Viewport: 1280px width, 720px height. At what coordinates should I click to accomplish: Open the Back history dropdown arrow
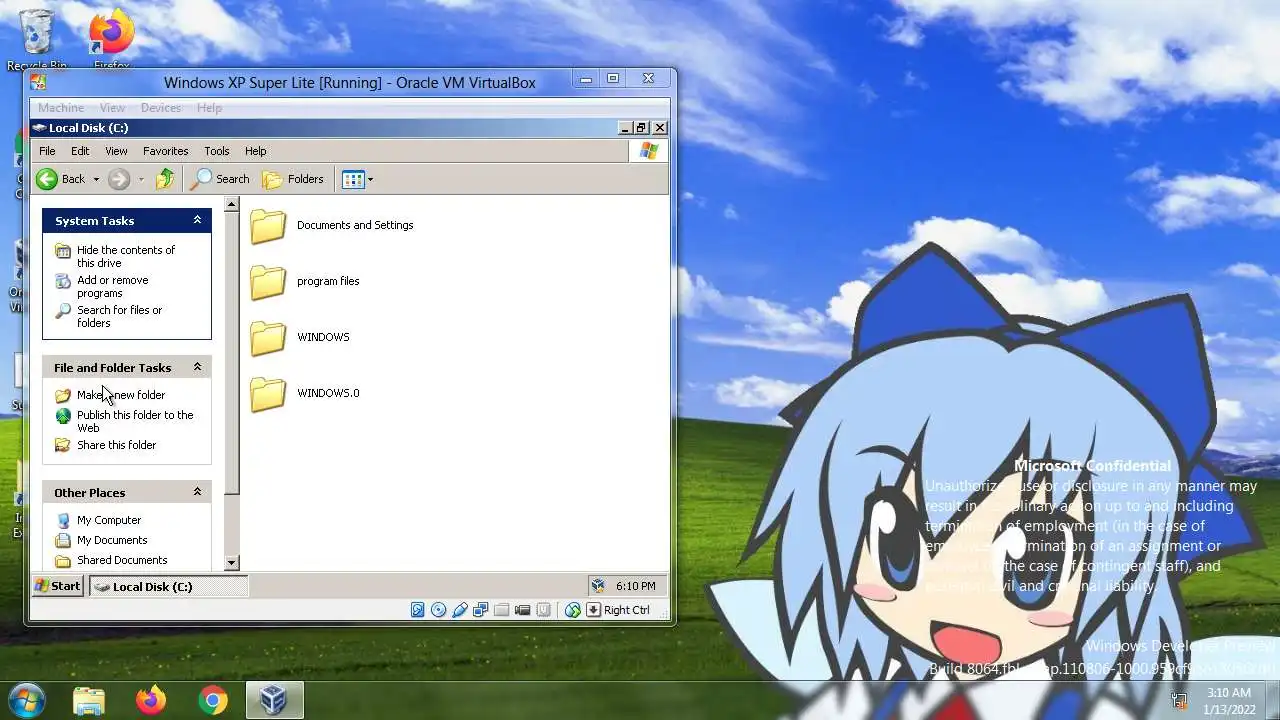[x=96, y=180]
